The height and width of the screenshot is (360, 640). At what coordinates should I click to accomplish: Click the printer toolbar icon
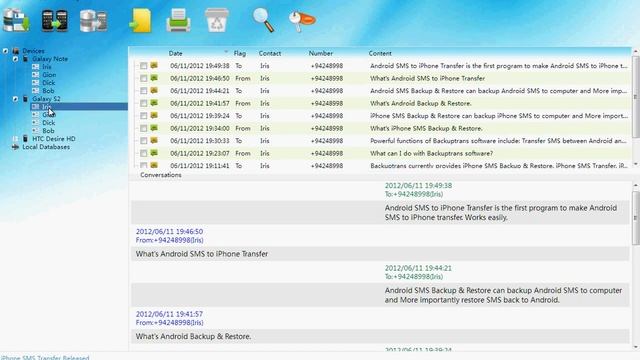click(x=178, y=20)
